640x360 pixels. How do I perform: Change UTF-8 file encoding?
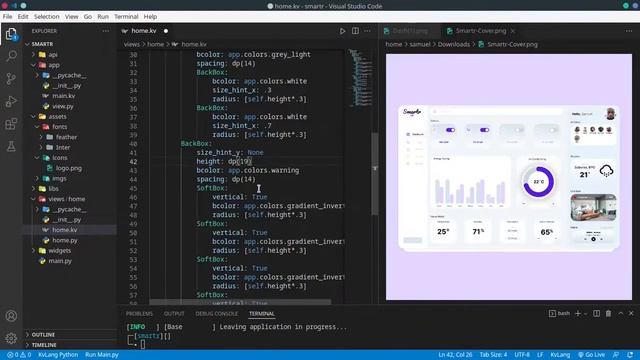pos(522,355)
